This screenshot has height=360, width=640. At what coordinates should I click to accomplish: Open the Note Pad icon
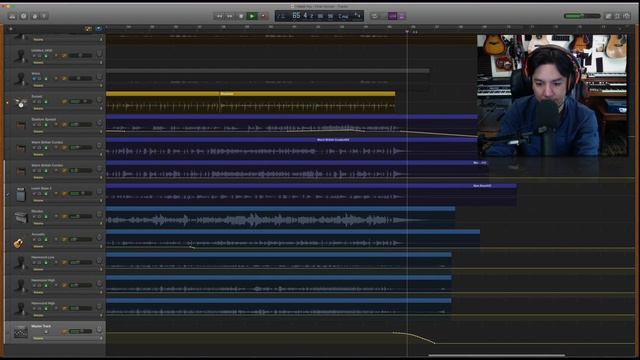tap(608, 16)
